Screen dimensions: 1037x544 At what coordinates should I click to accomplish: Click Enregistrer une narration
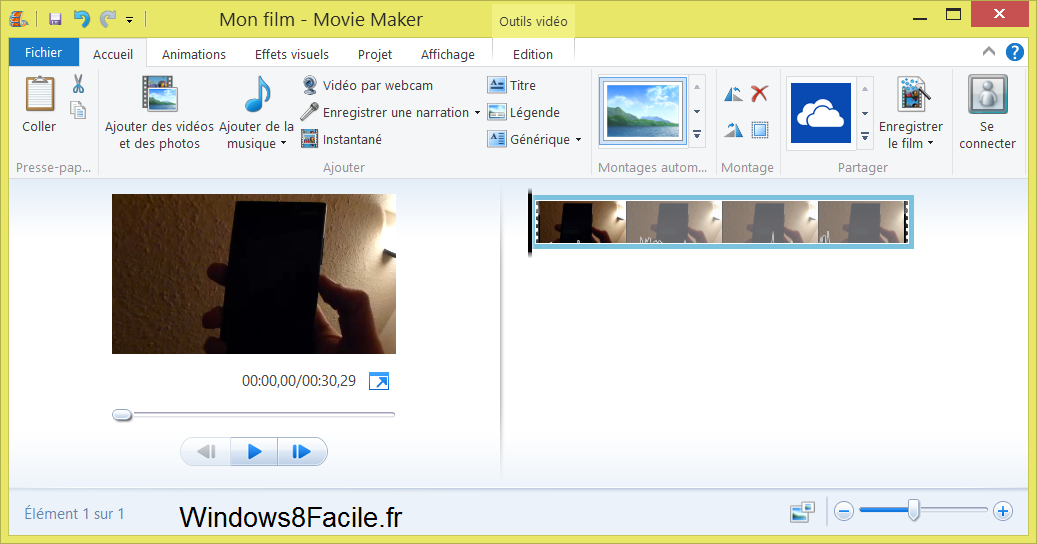(384, 112)
